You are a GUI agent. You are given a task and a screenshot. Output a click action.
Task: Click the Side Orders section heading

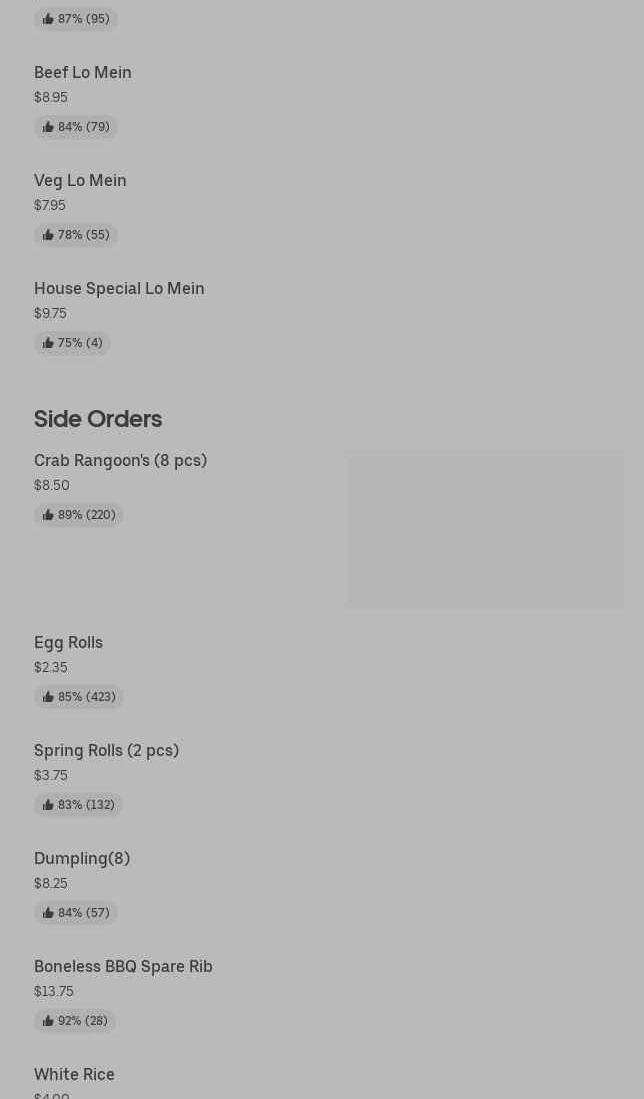(98, 419)
